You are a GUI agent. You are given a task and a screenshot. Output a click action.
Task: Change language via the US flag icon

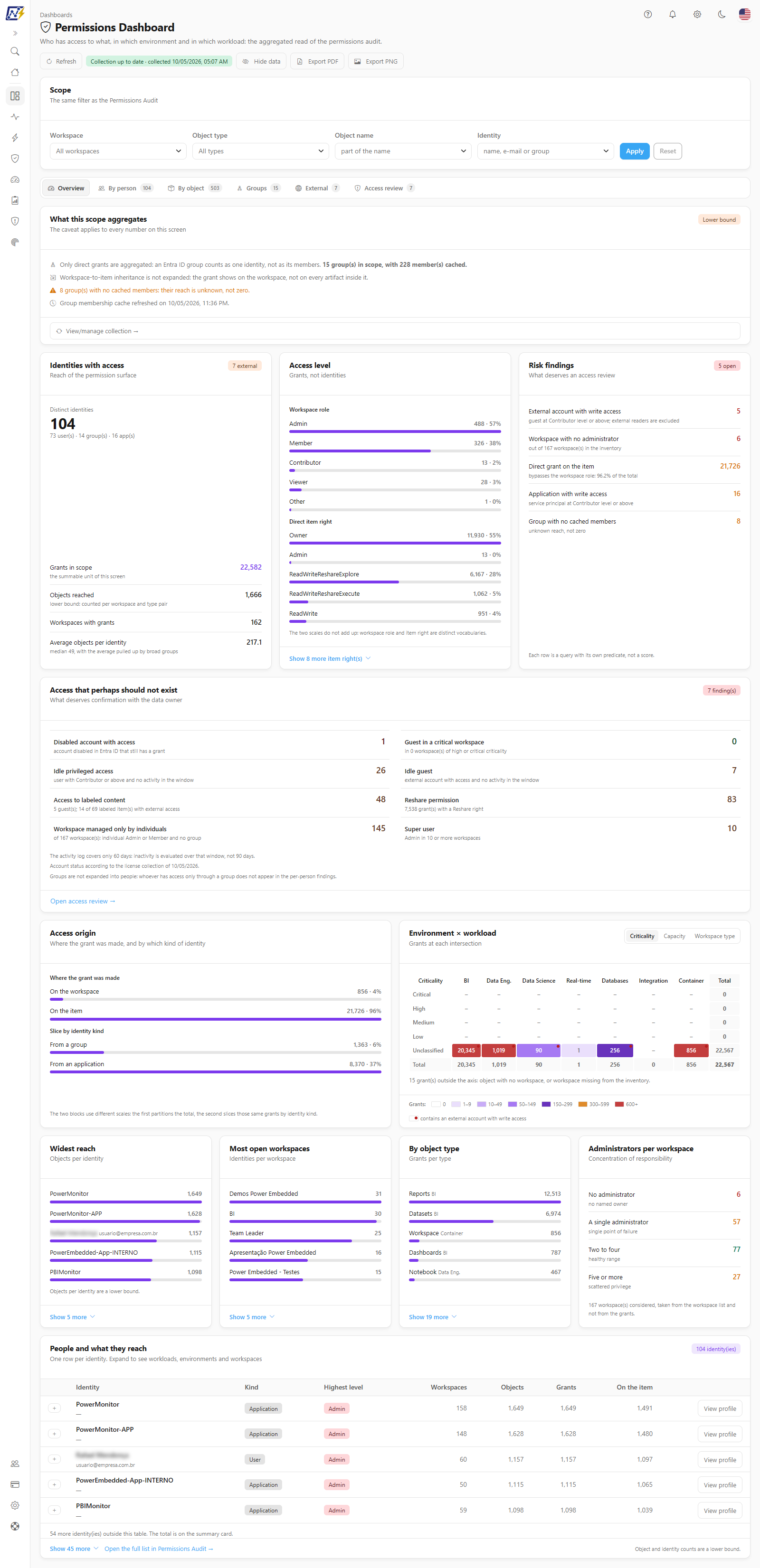click(x=745, y=15)
